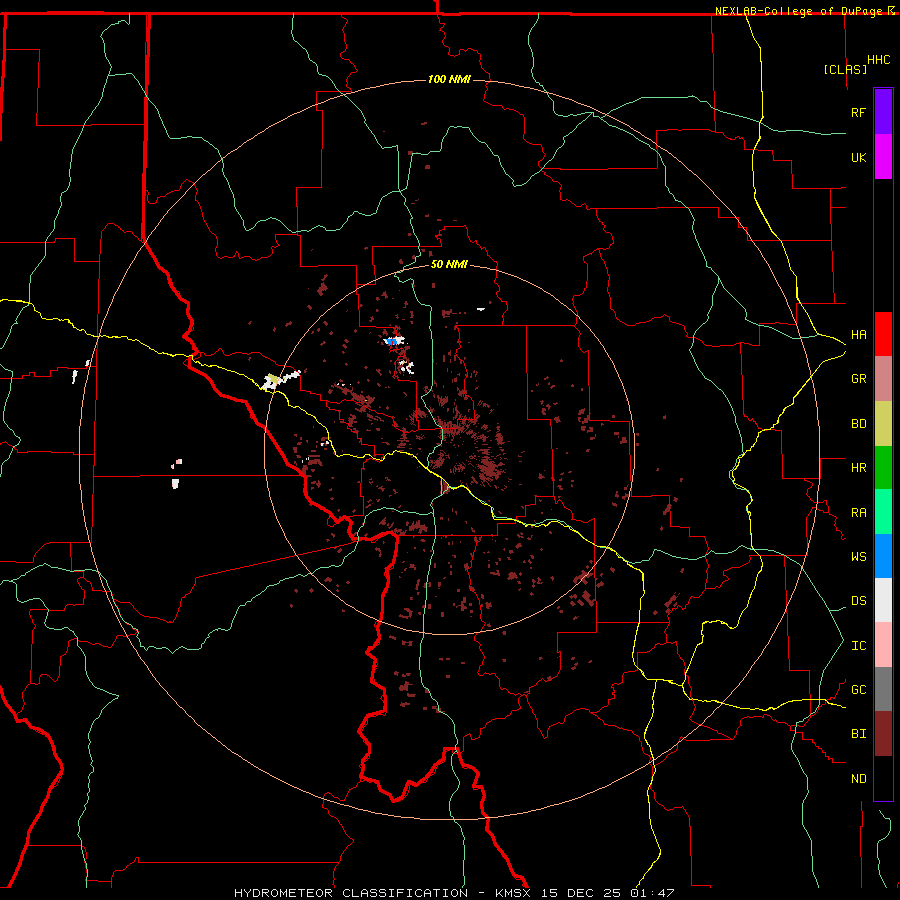Pick the HR green legend swatch
The width and height of the screenshot is (900, 900).
(883, 468)
